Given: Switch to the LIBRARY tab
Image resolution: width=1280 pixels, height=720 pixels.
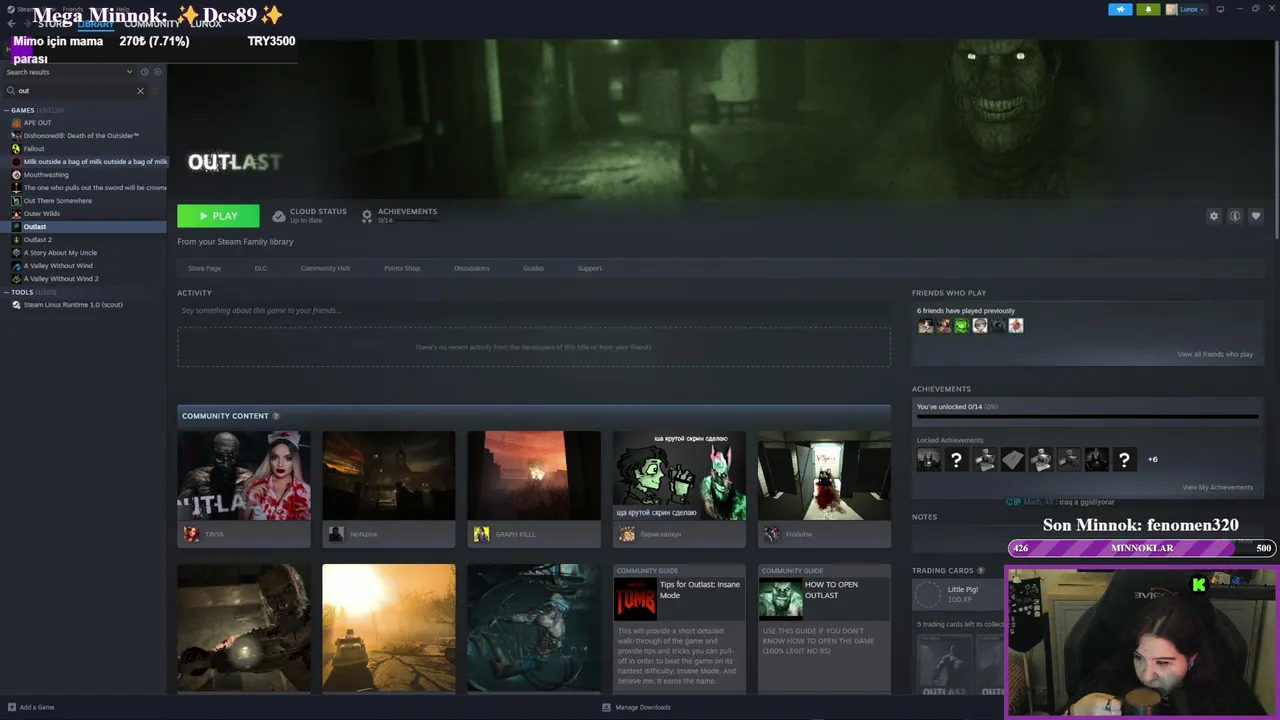Looking at the screenshot, I should (96, 23).
